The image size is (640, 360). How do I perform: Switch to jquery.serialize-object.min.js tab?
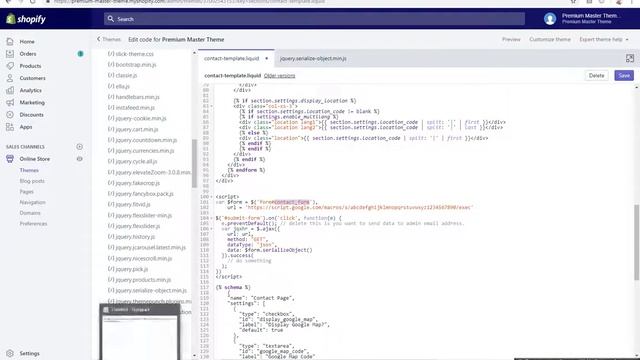[313, 58]
